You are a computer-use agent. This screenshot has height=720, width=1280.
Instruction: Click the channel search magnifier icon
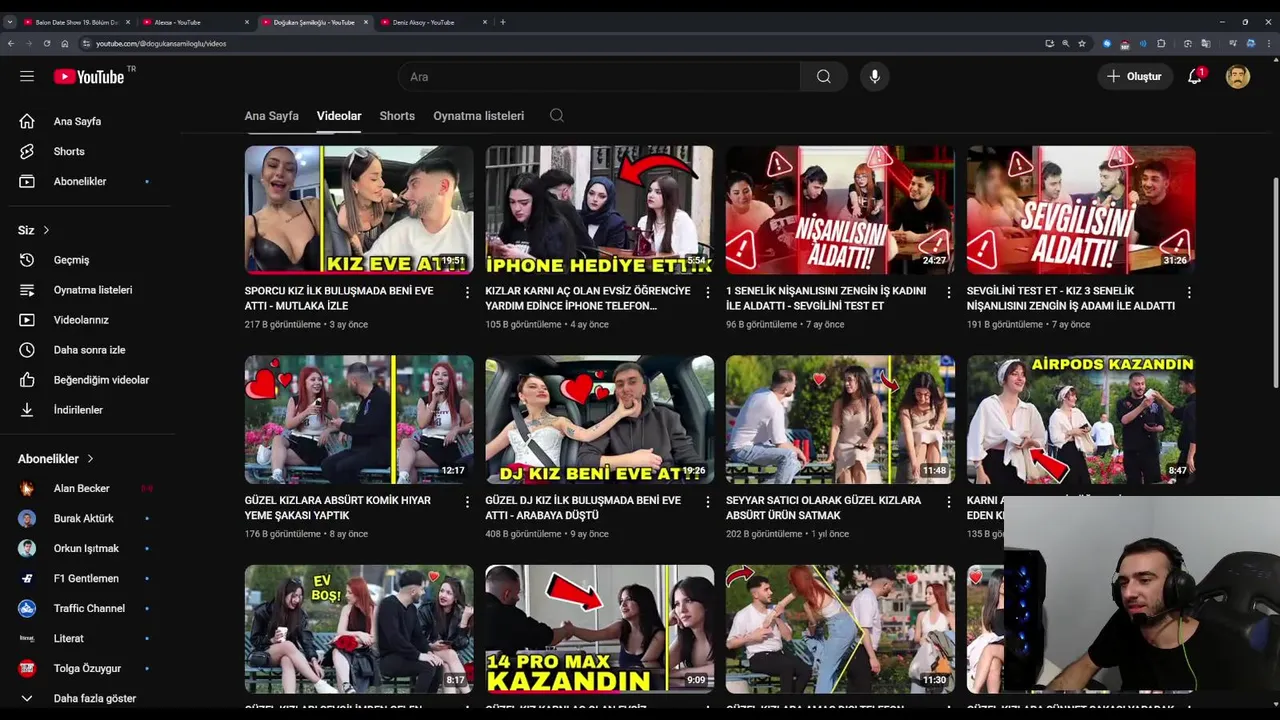pyautogui.click(x=557, y=116)
